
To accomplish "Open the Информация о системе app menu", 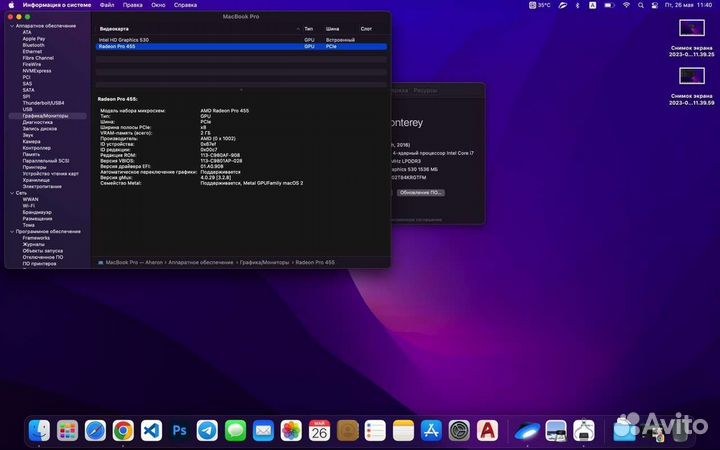I will point(57,5).
